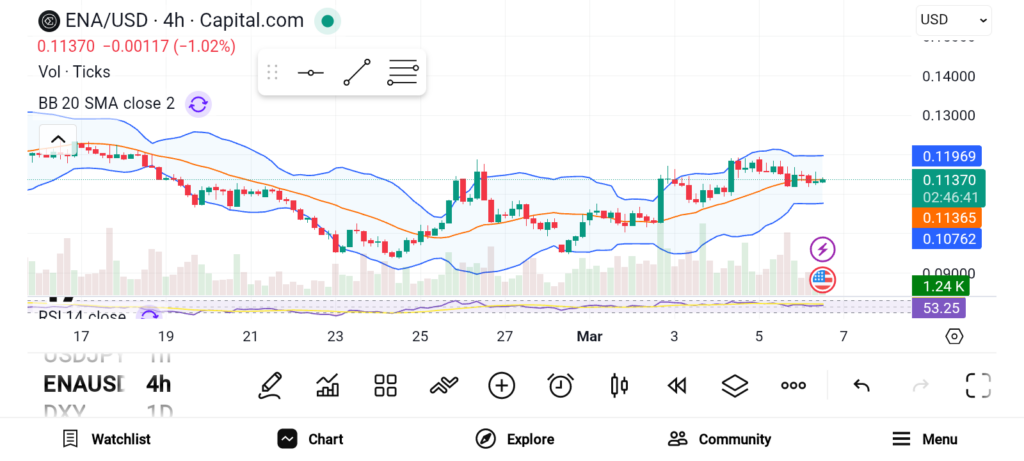Viewport: 1024px width, 461px height.
Task: Undo the last chart action
Action: [x=861, y=385]
